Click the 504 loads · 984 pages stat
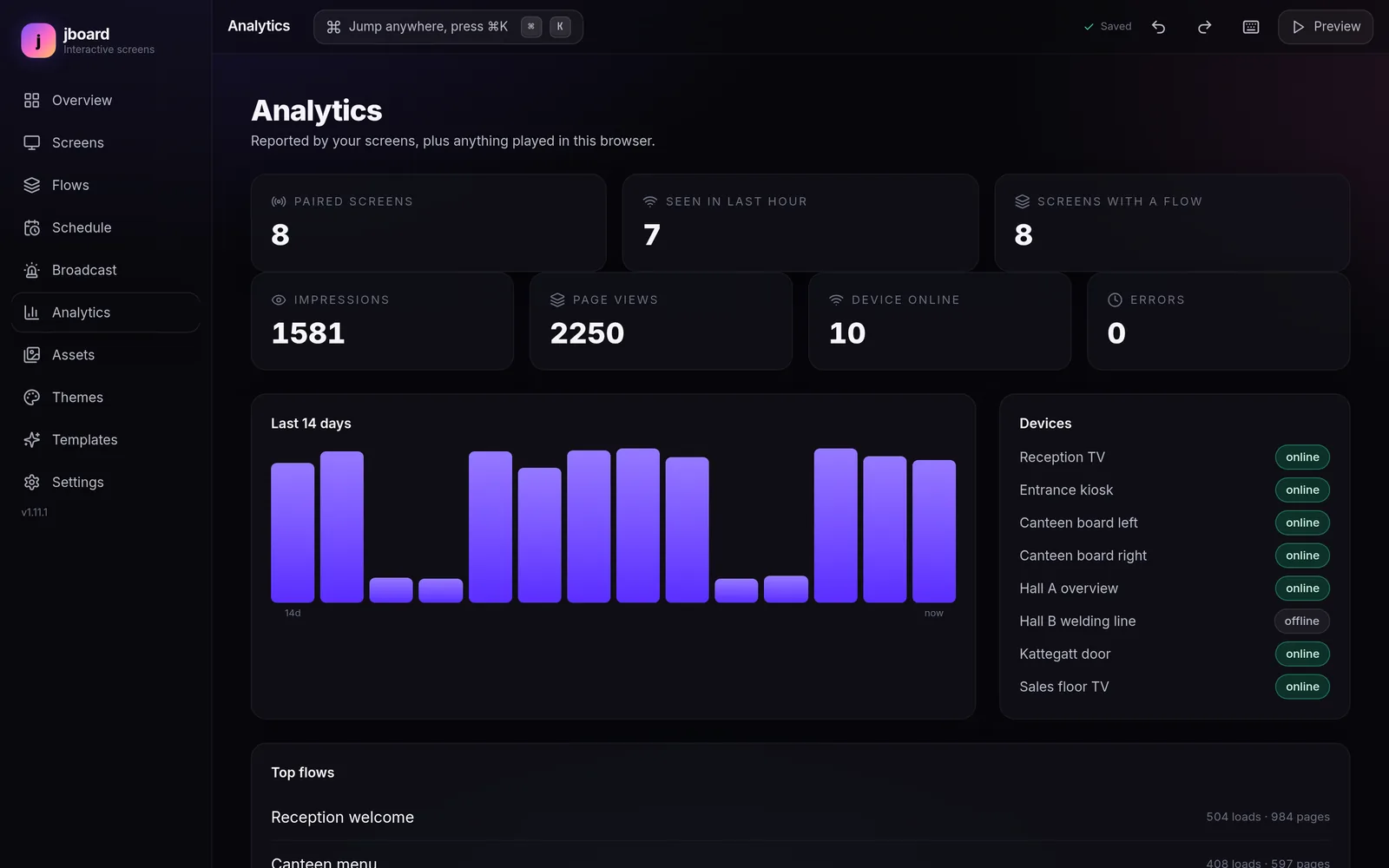1389x868 pixels. click(1267, 818)
